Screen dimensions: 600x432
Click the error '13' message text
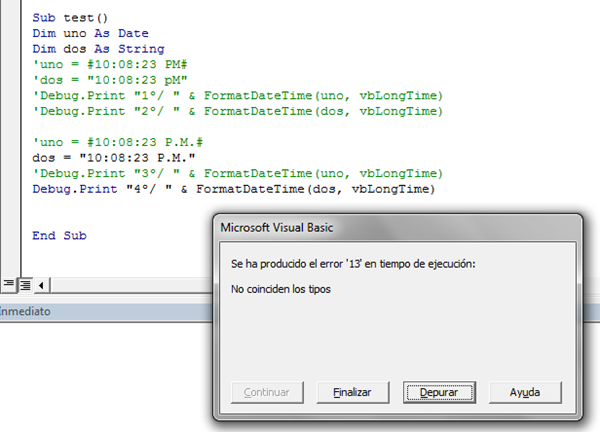pyautogui.click(x=353, y=264)
